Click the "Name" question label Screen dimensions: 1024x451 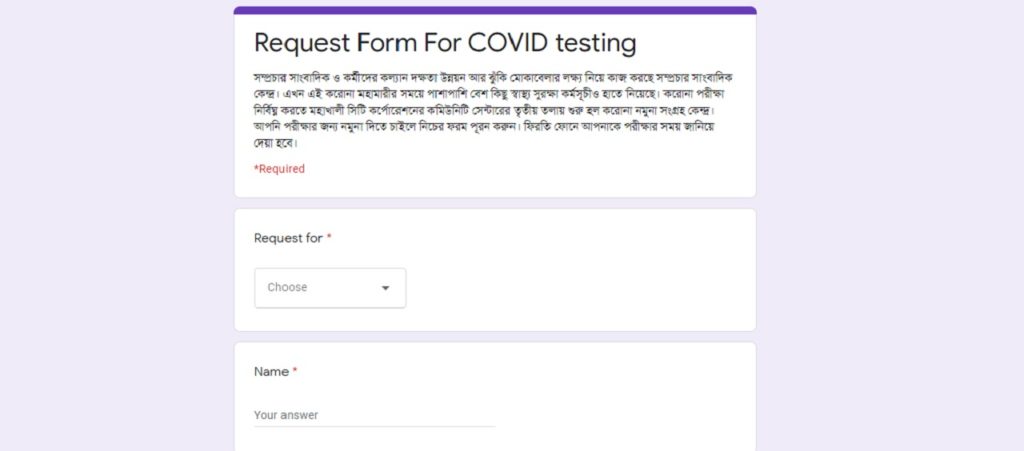point(271,372)
